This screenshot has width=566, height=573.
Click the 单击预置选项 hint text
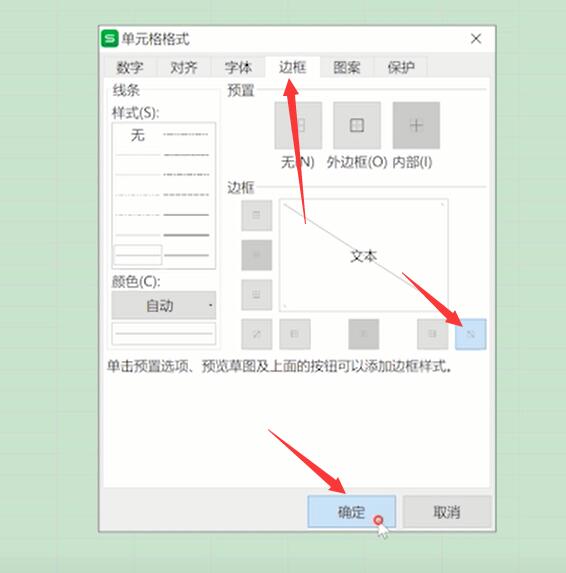[280, 366]
